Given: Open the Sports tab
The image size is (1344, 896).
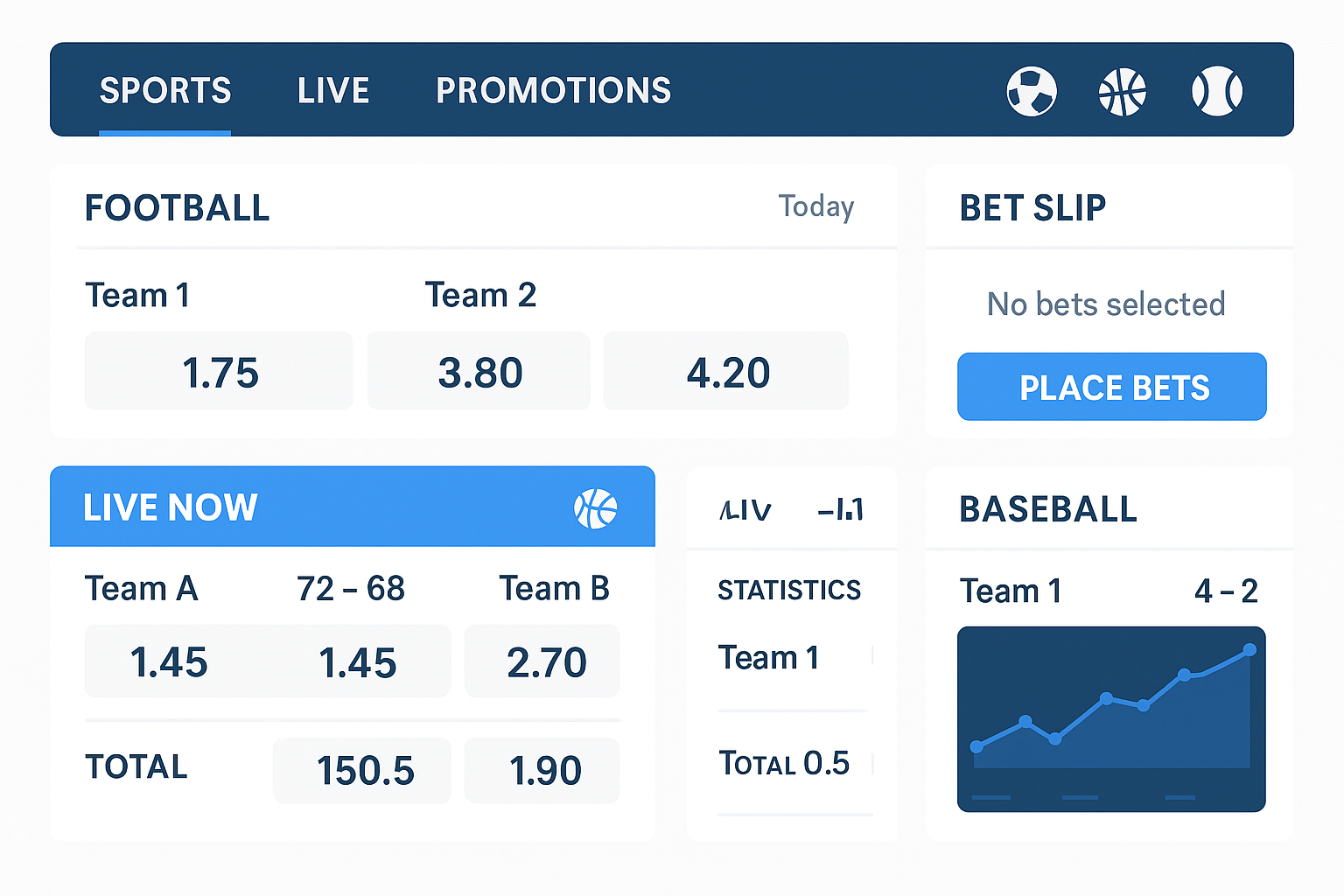Looking at the screenshot, I should [x=165, y=91].
